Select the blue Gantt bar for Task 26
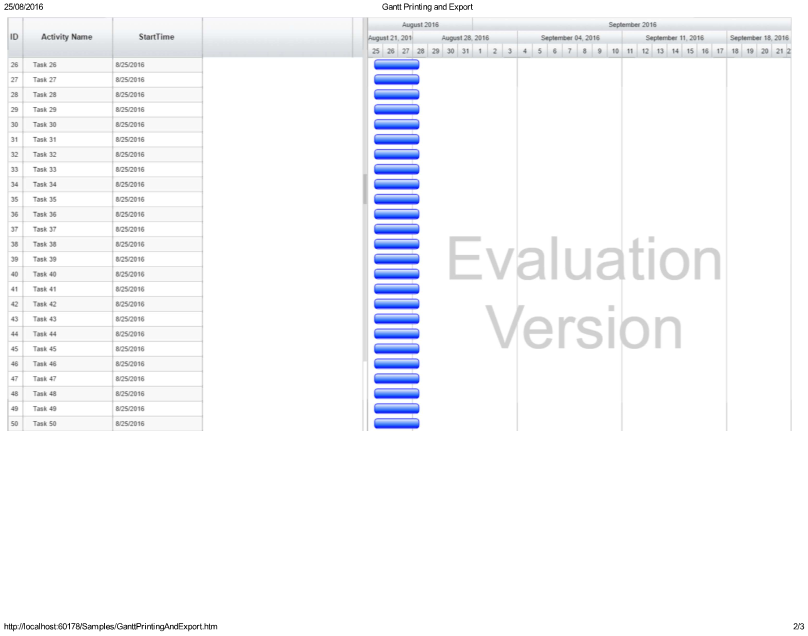 (x=396, y=64)
